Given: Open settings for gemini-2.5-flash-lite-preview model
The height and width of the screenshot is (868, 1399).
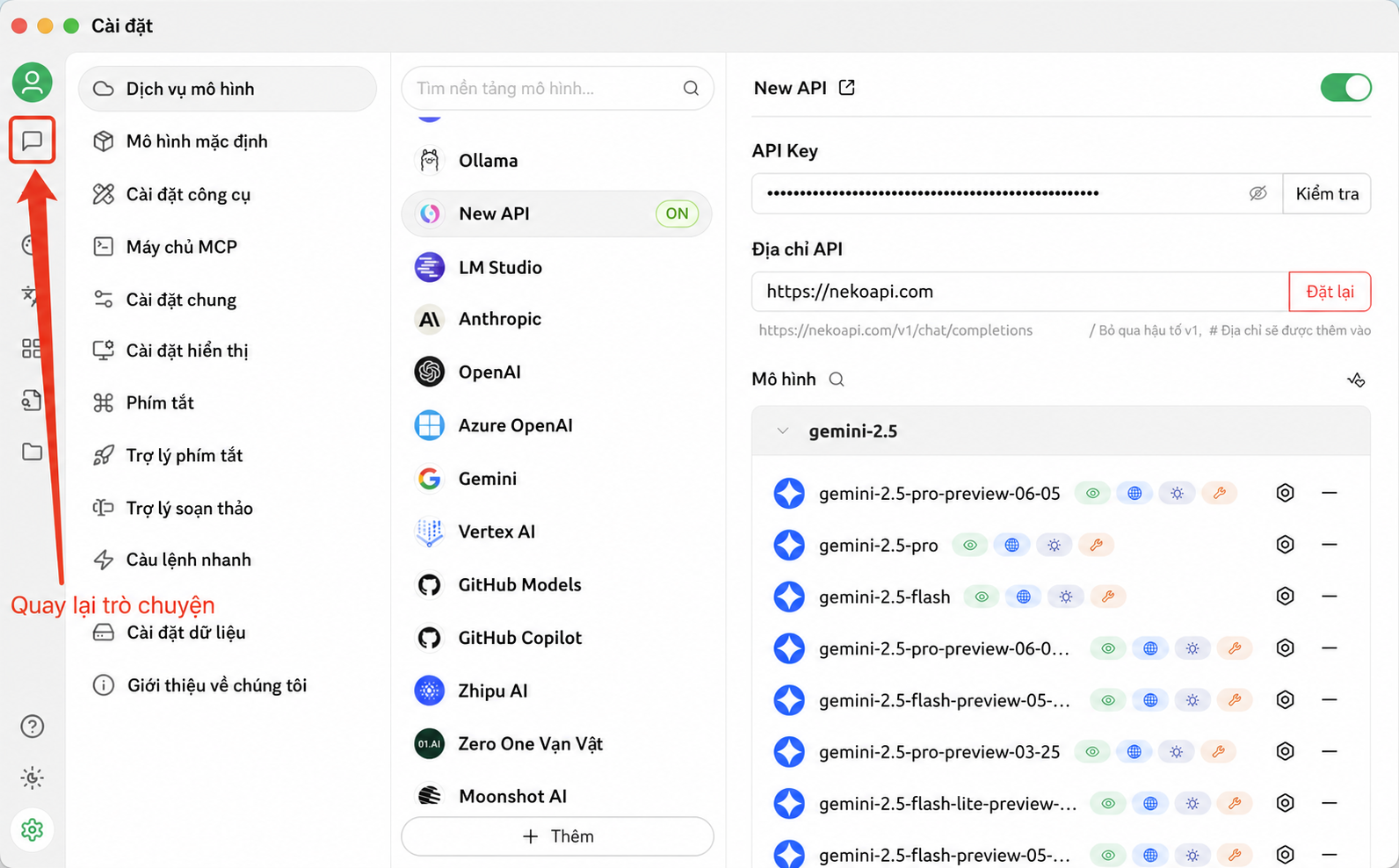Looking at the screenshot, I should (1285, 803).
